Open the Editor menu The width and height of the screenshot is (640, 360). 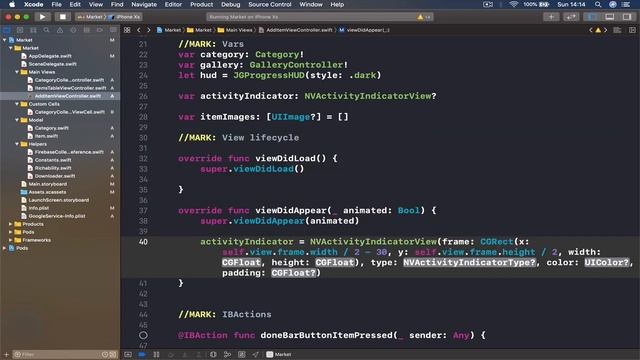(x=173, y=4)
